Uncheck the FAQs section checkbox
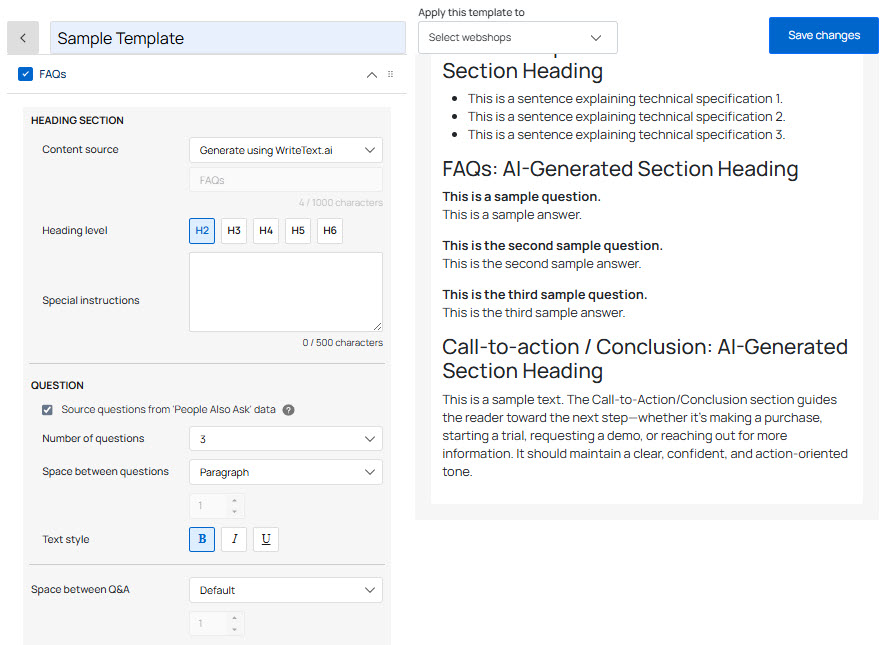Screen dimensions: 890x645 tap(26, 74)
